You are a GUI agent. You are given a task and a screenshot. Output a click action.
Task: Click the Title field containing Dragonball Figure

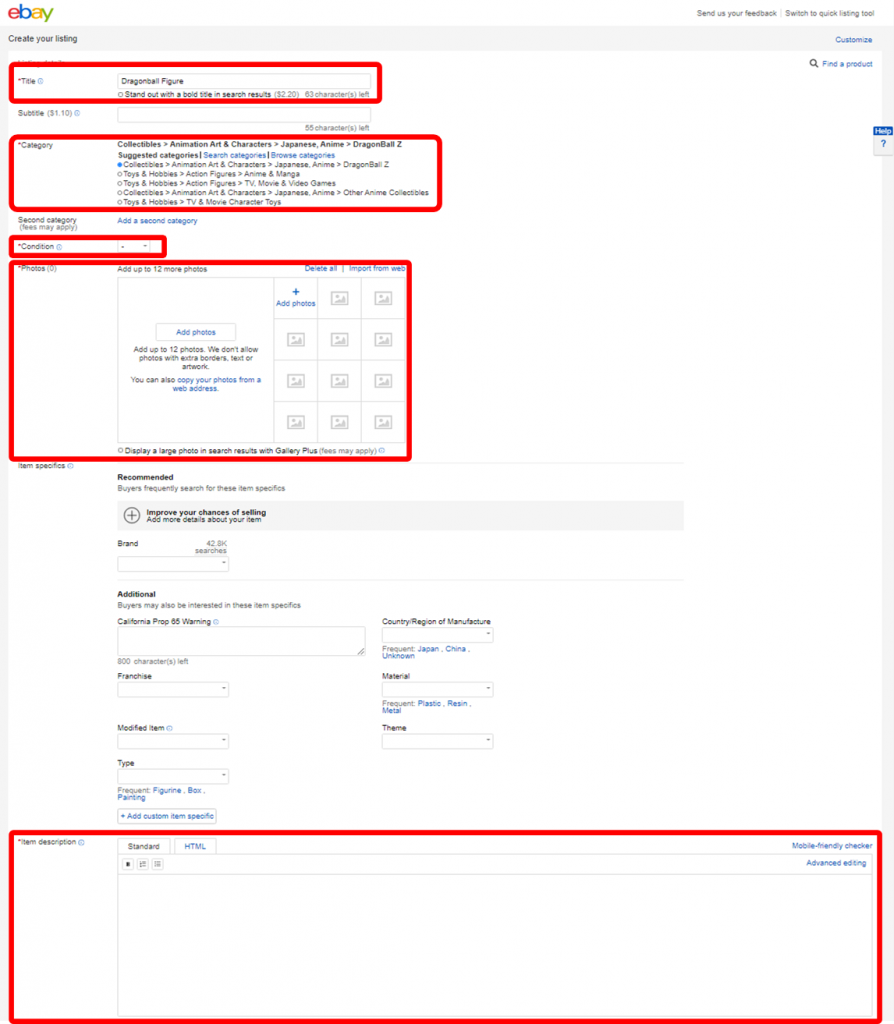[244, 81]
